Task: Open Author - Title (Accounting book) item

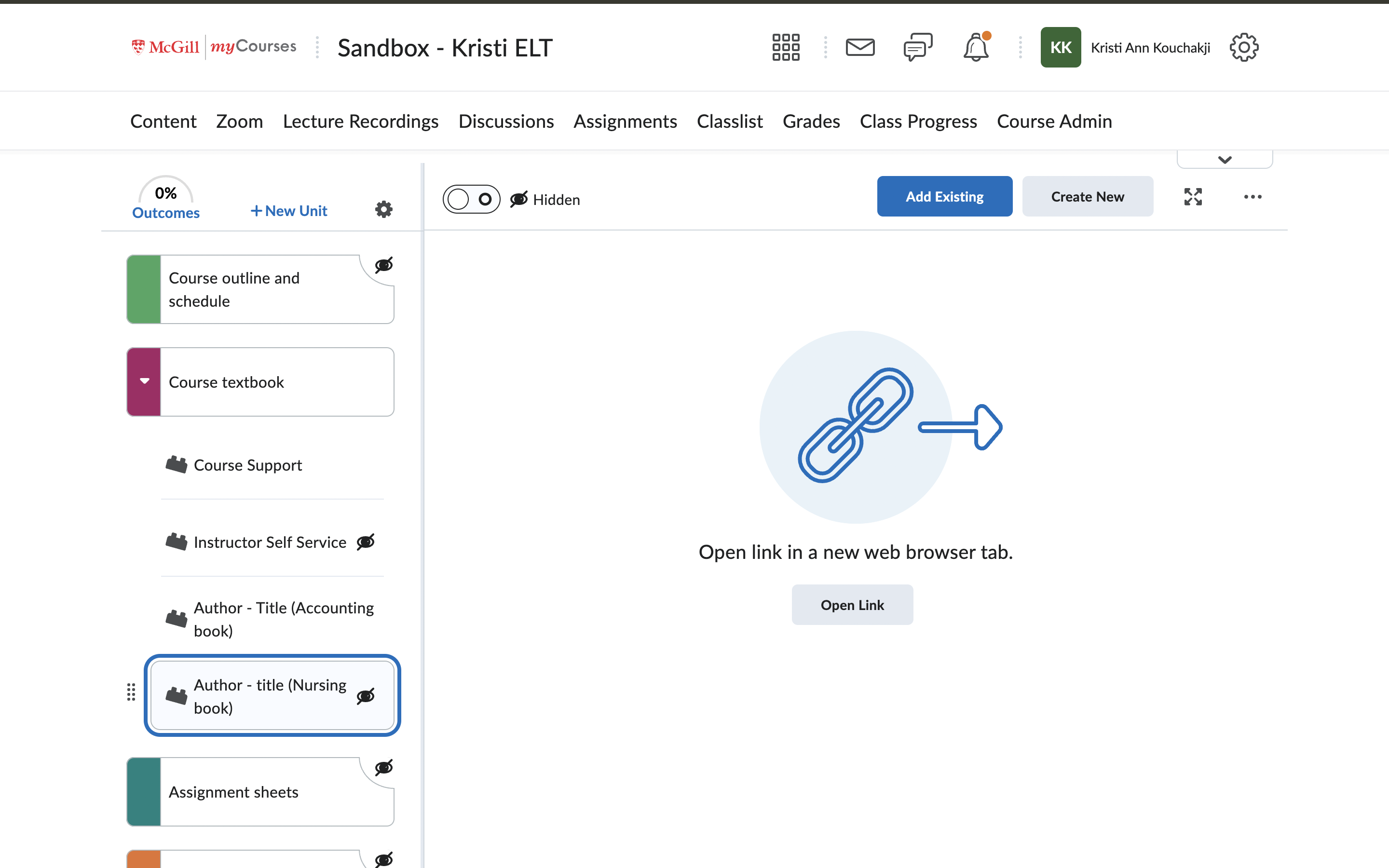Action: 272,619
